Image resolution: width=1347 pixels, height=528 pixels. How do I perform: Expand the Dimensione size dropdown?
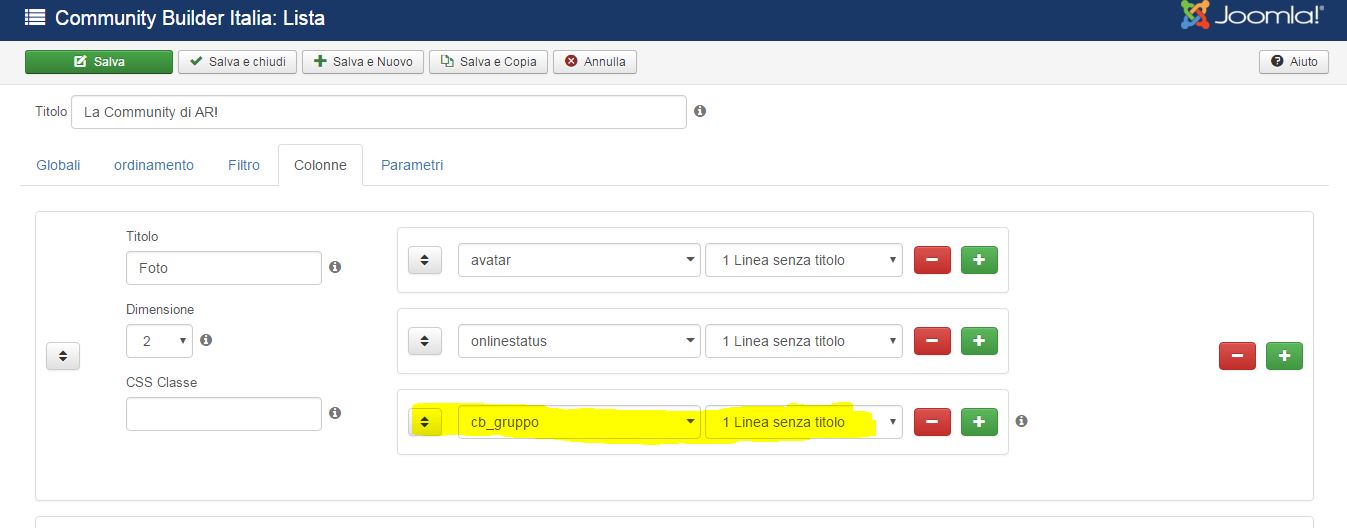[159, 341]
